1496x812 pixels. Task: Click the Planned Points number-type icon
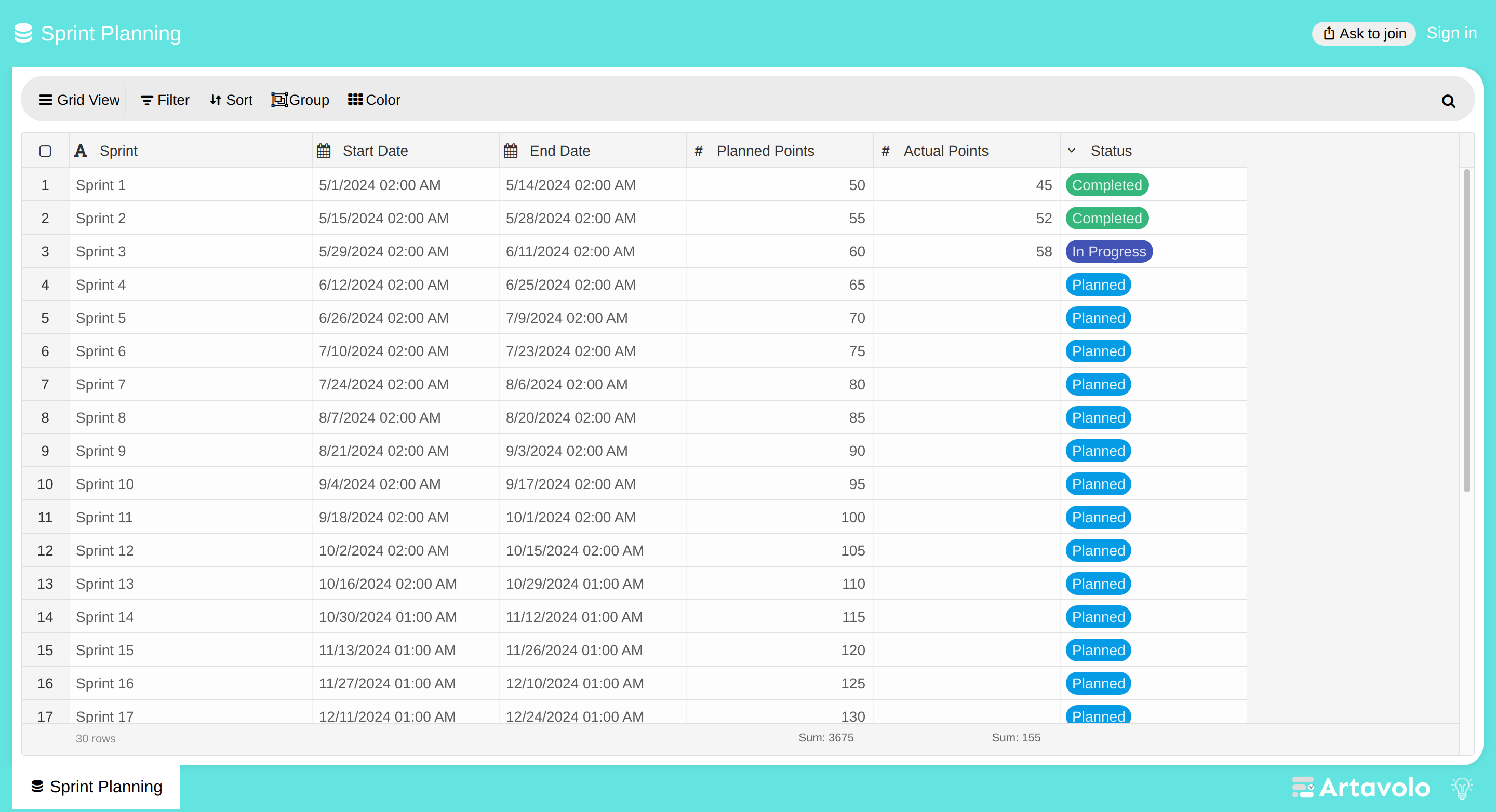(x=699, y=151)
